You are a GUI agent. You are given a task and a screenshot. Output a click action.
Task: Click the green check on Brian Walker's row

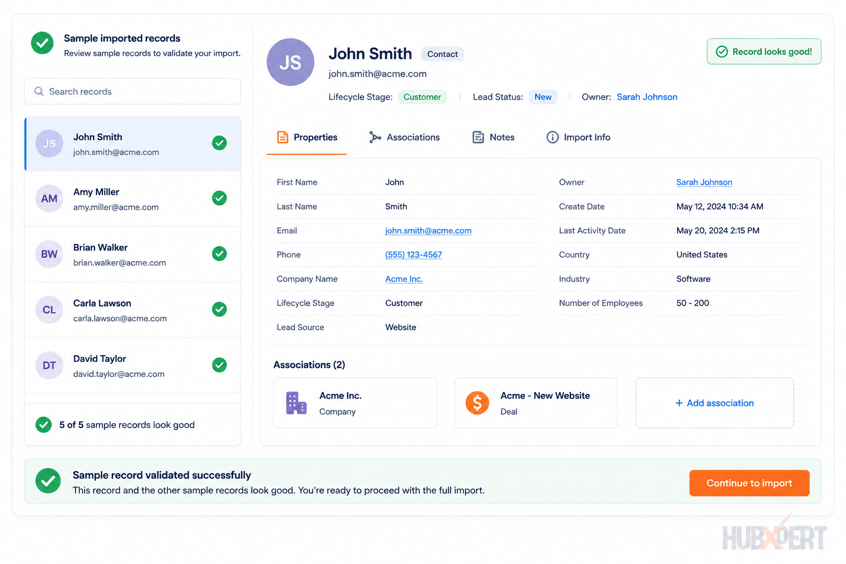click(219, 254)
